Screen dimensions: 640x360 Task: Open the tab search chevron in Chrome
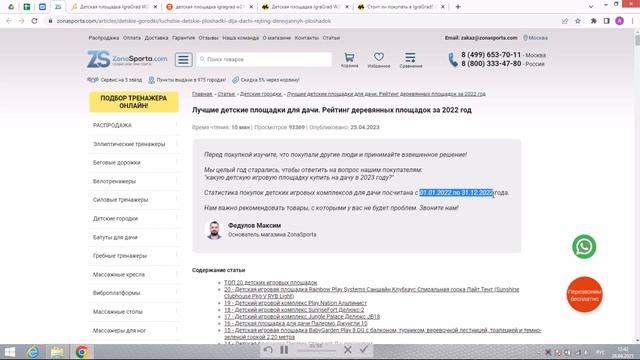tap(591, 7)
